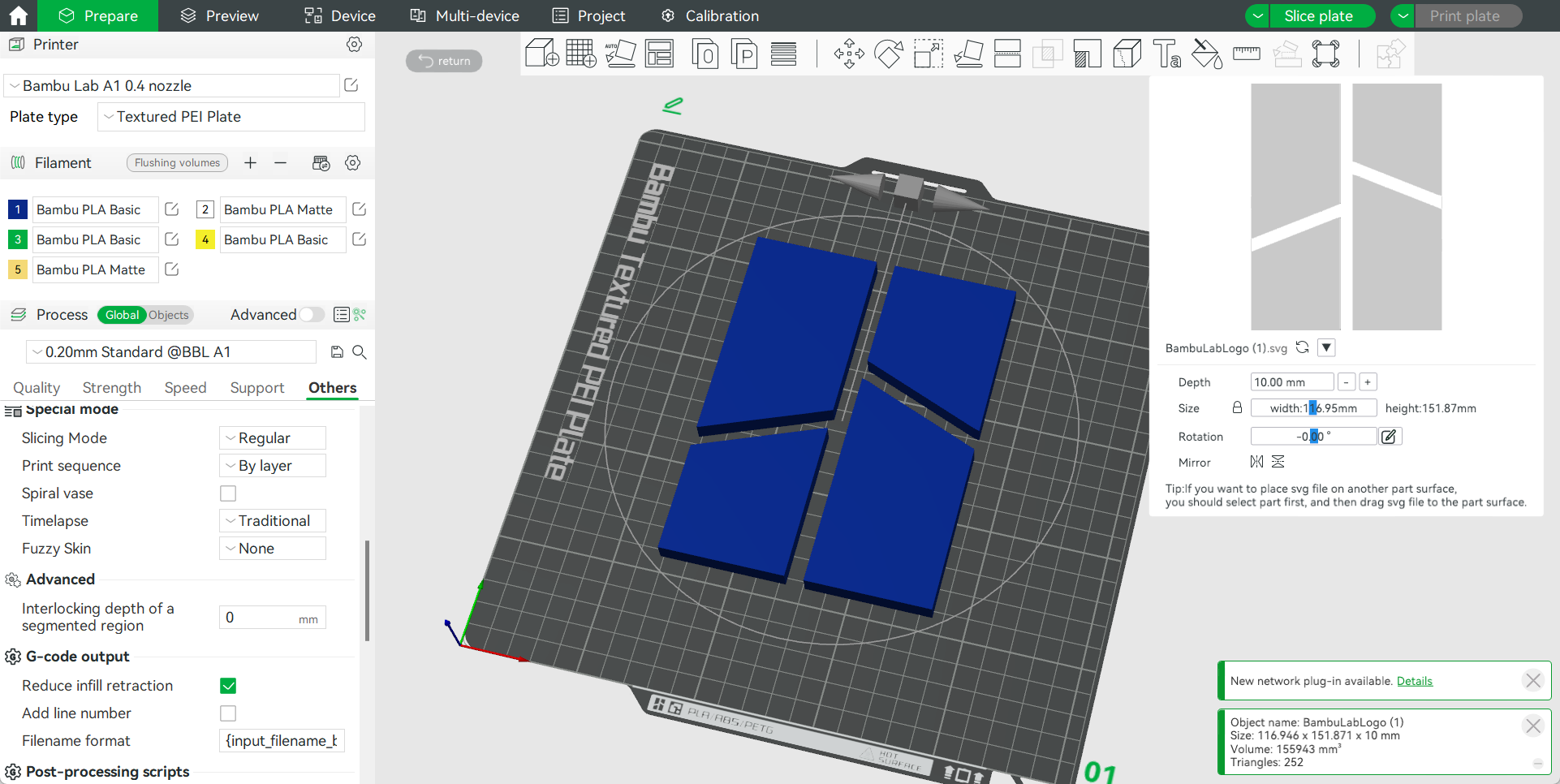The image size is (1560, 784).
Task: Edit filament 2 Bambu PLA Matte preset
Action: point(360,209)
